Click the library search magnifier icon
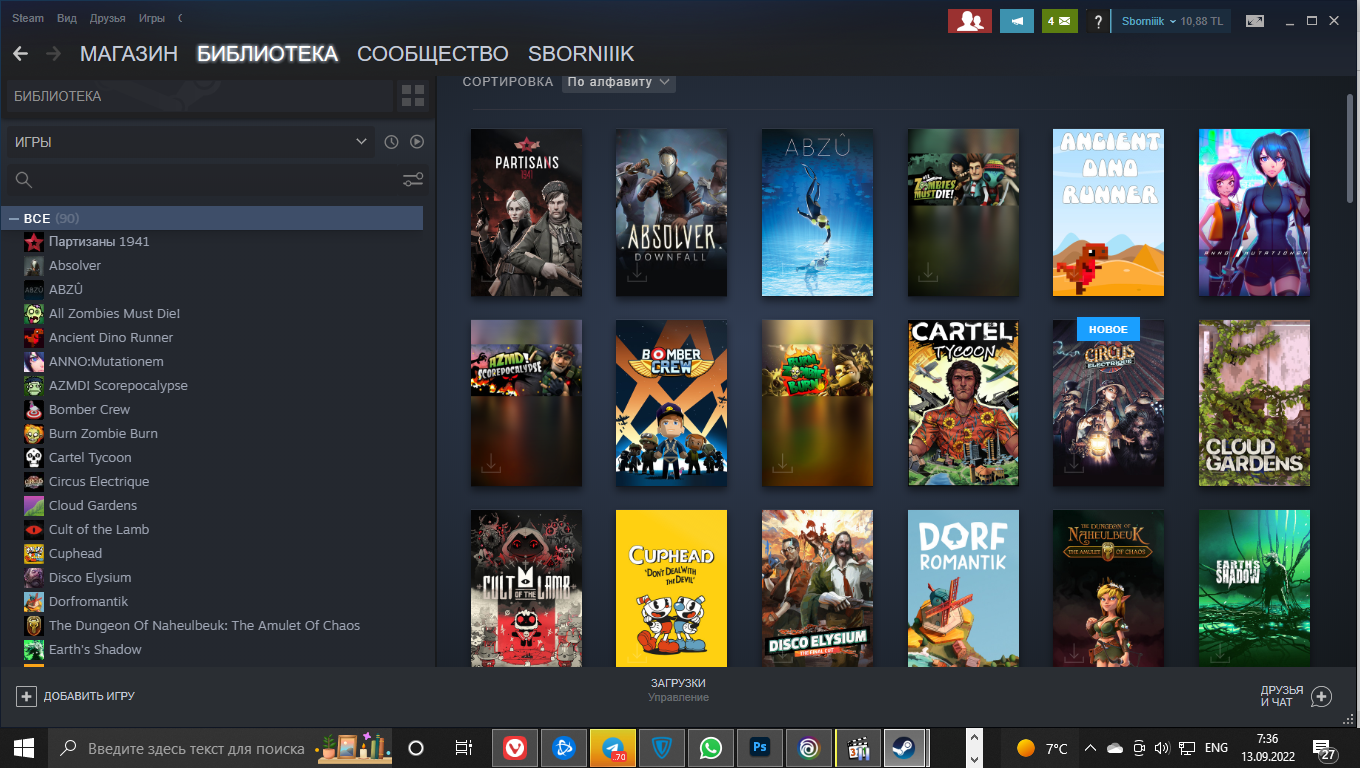 24,179
